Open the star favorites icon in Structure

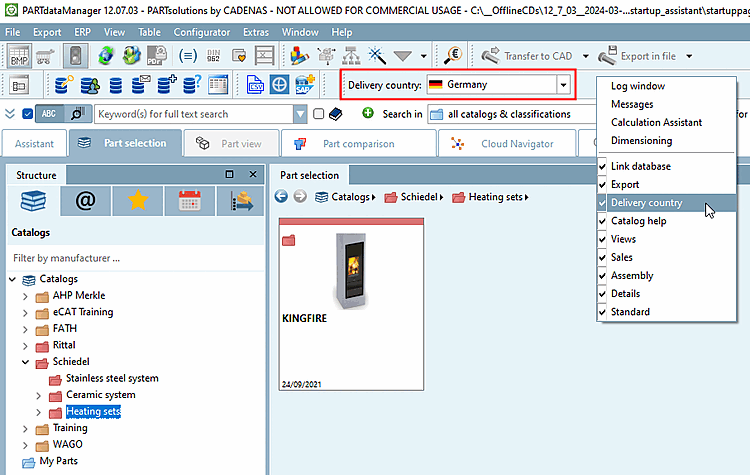click(x=138, y=201)
